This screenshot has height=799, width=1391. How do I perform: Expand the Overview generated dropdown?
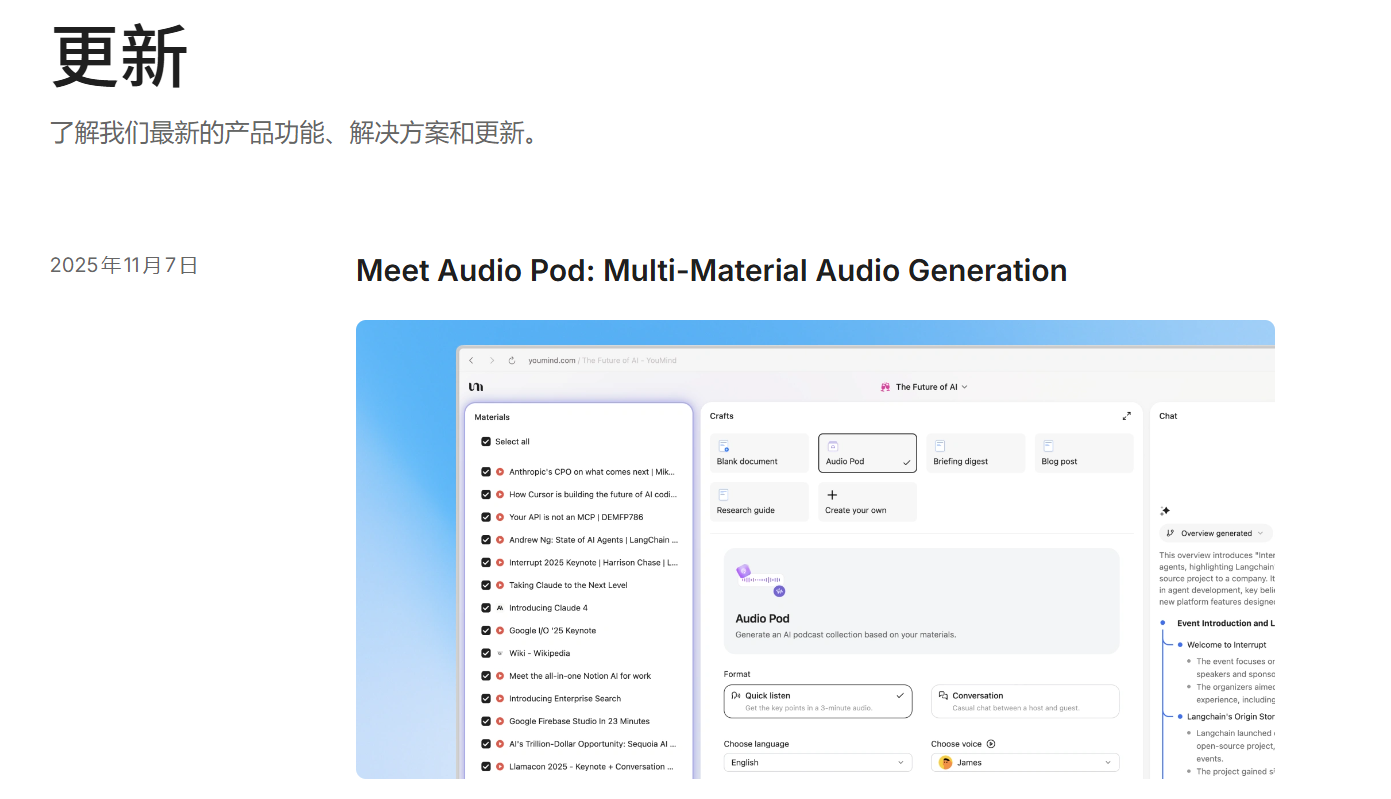pyautogui.click(x=1216, y=533)
